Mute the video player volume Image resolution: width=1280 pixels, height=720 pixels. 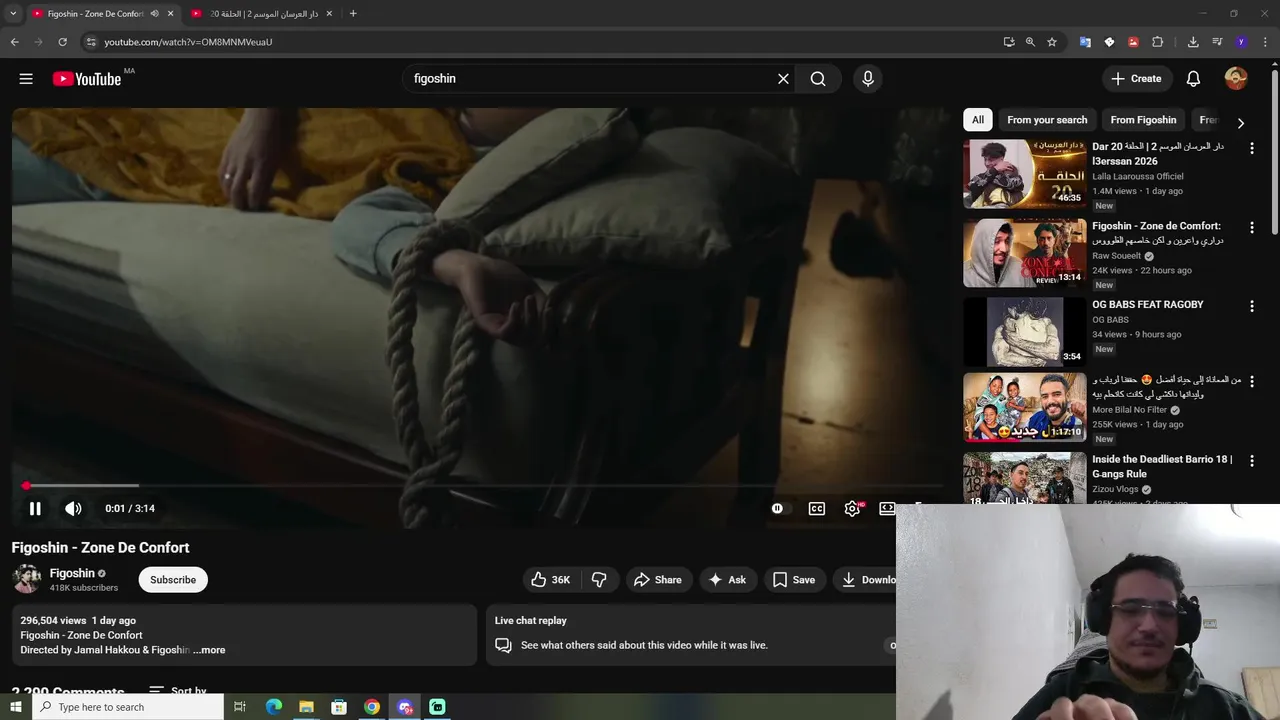point(73,508)
